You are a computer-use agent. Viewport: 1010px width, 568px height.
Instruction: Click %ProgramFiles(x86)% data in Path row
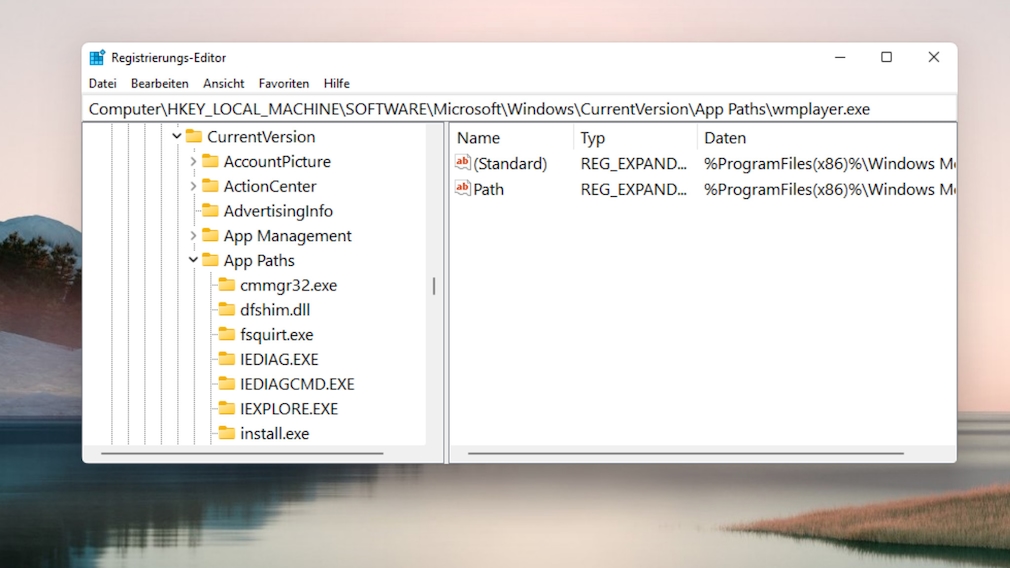coord(829,189)
